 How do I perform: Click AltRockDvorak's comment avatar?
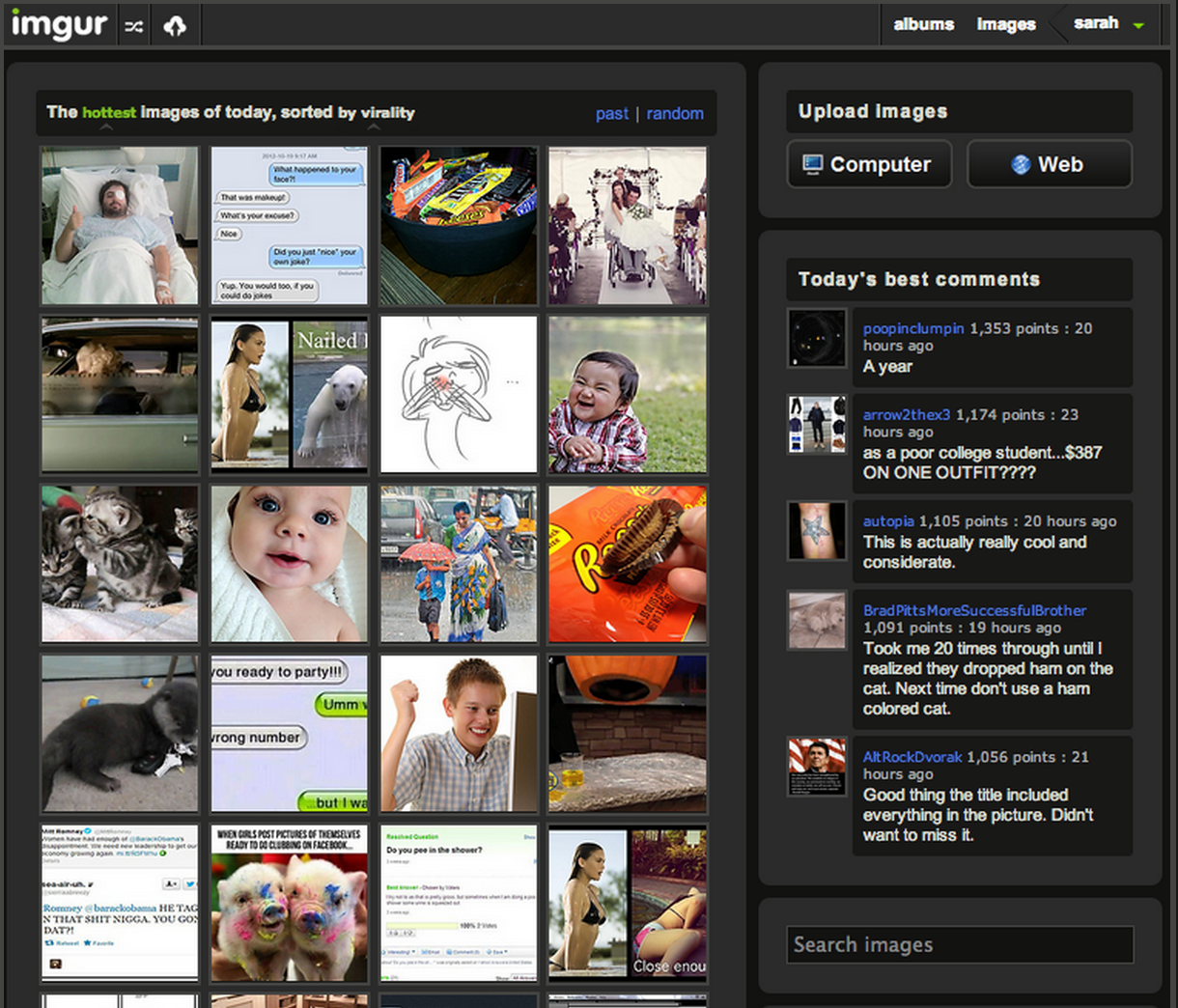817,767
